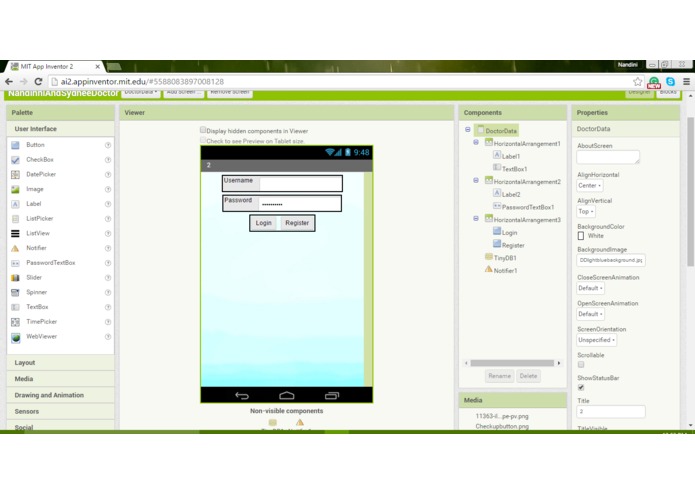Viewport: 695px width, 494px height.
Task: Select the CheckBox palette icon
Action: (16, 160)
